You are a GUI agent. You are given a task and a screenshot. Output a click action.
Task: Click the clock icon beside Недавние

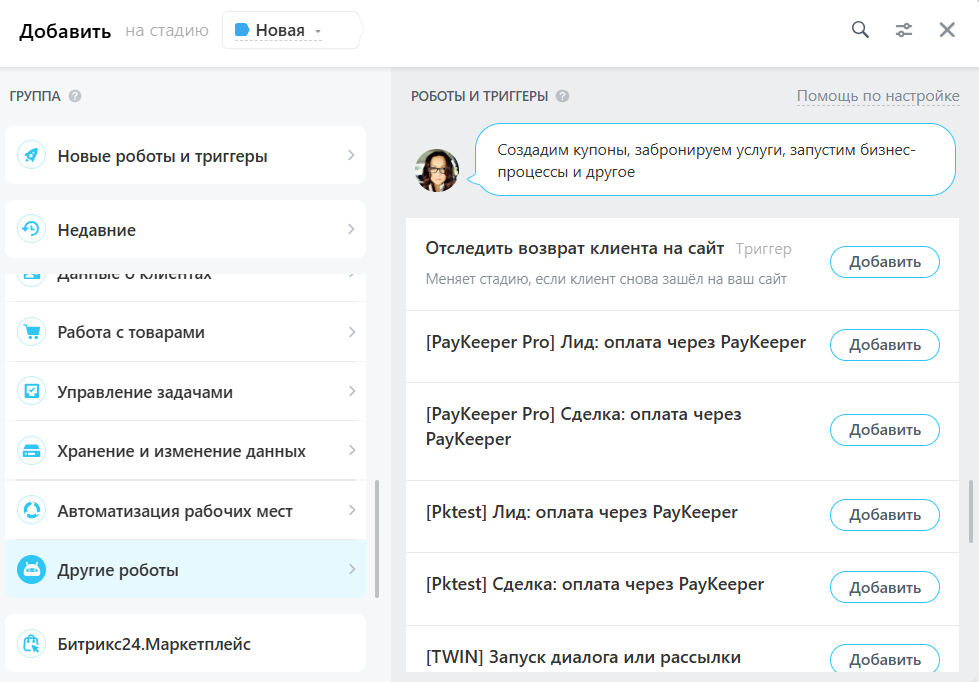[32, 230]
